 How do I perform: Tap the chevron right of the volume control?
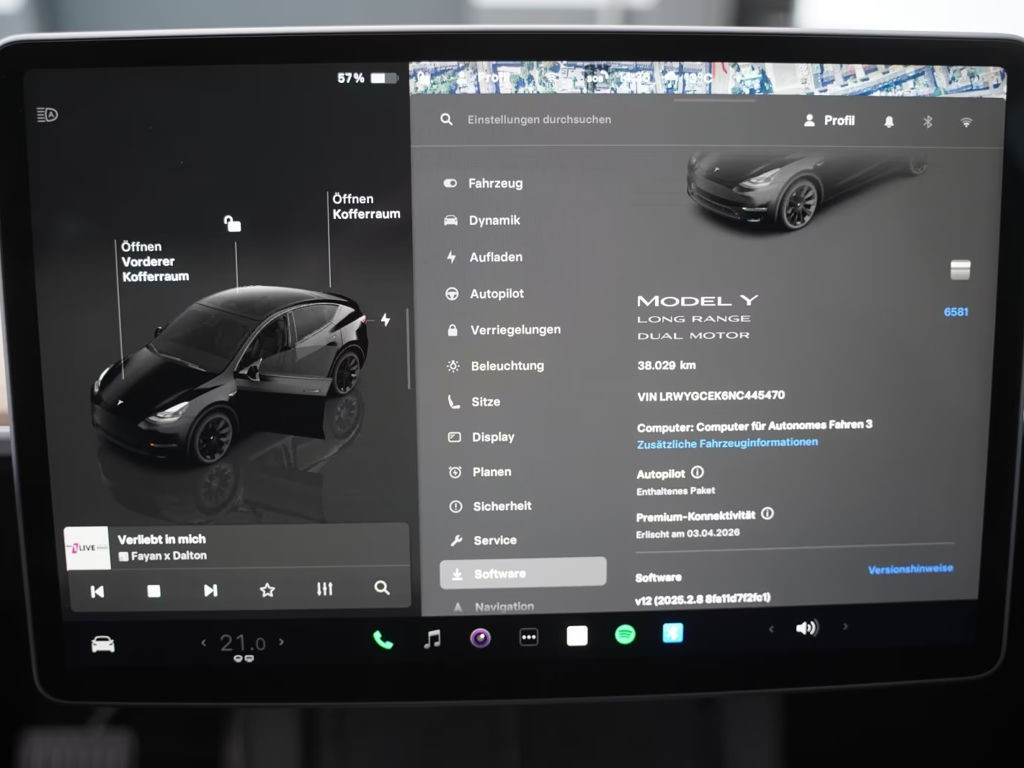(847, 629)
